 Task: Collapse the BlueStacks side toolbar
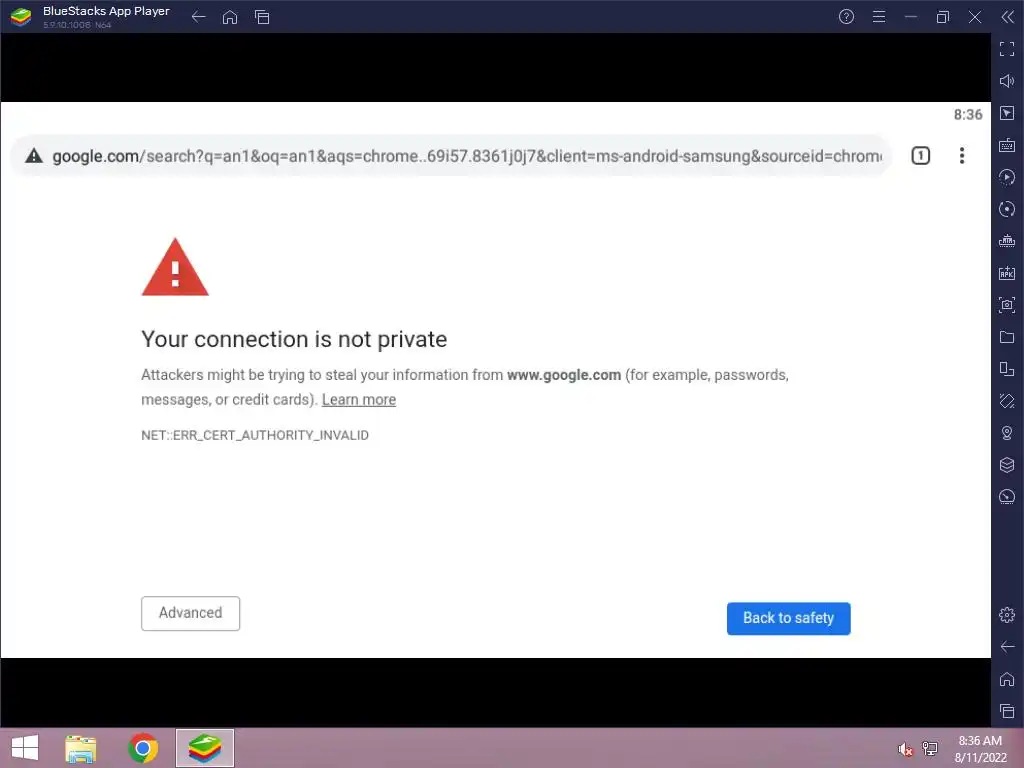click(x=1007, y=17)
